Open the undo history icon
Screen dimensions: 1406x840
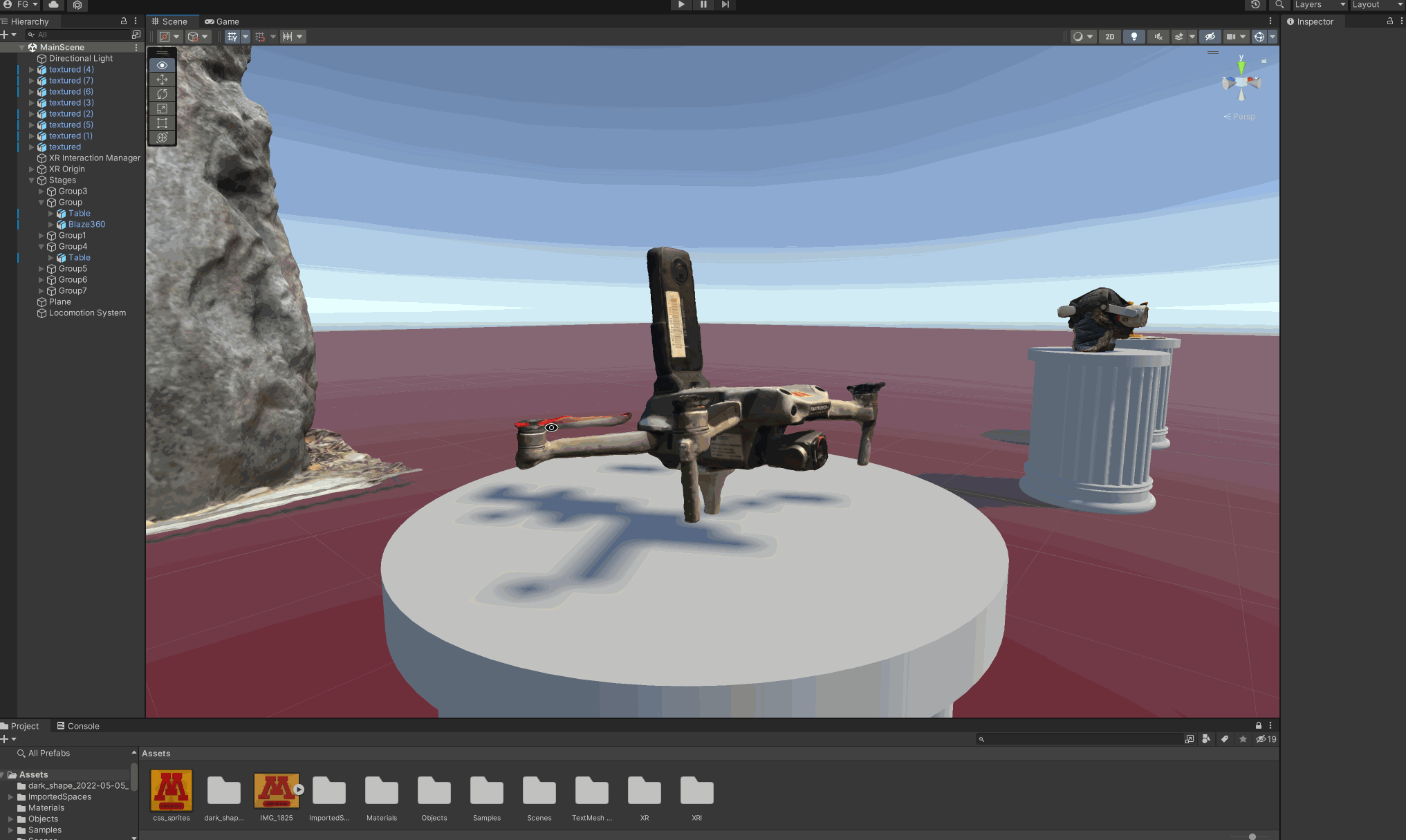point(1255,4)
